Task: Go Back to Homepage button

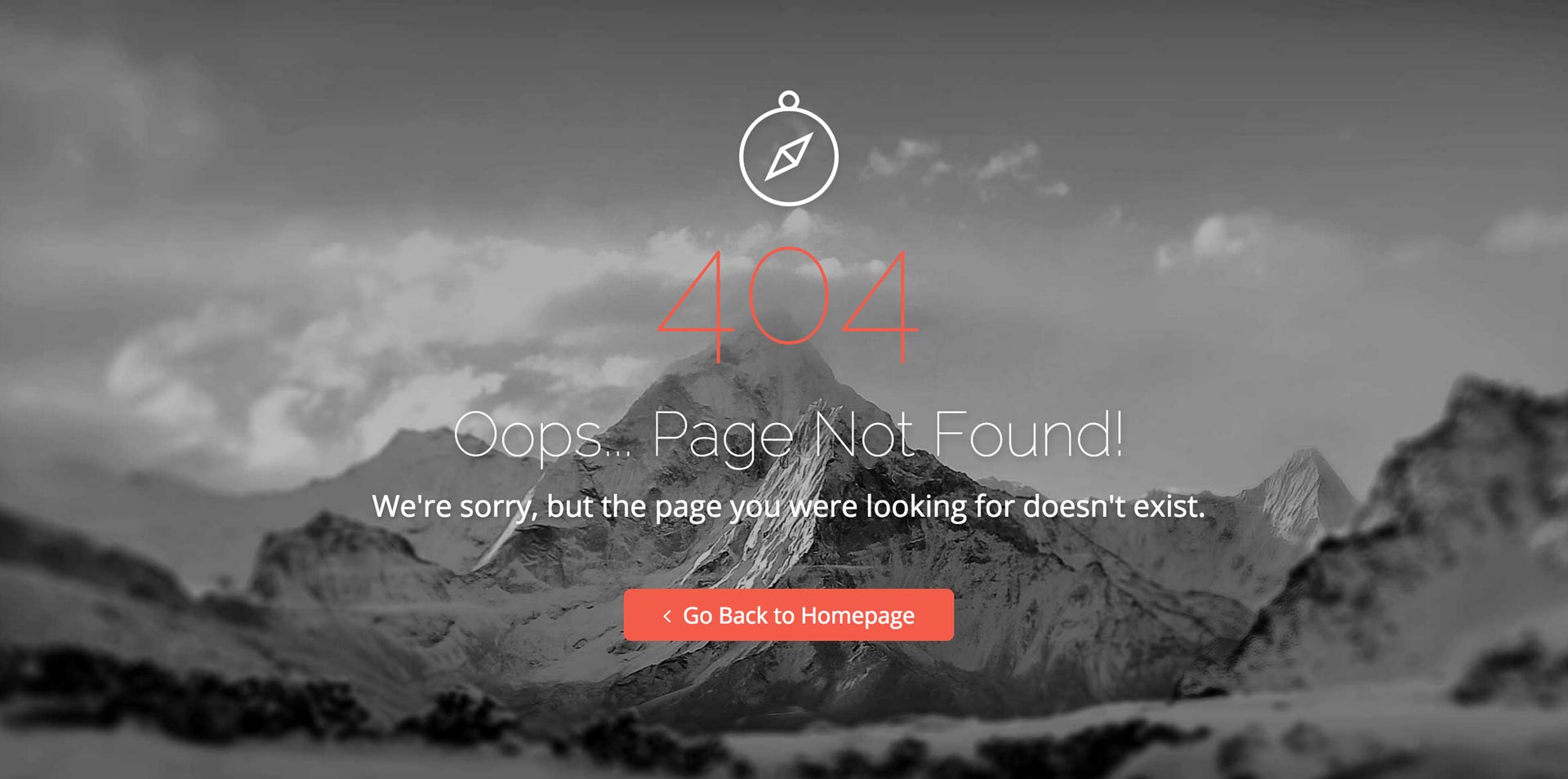Action: click(x=789, y=615)
